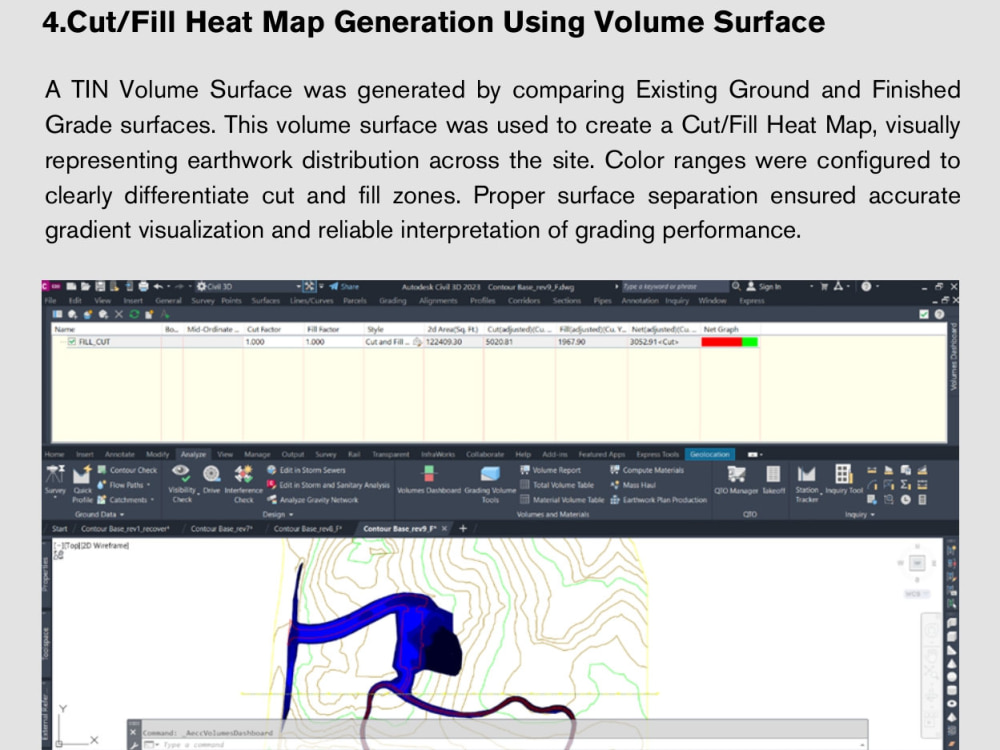1000x750 pixels.
Task: Open Edit in Storm Sewers
Action: click(x=306, y=470)
